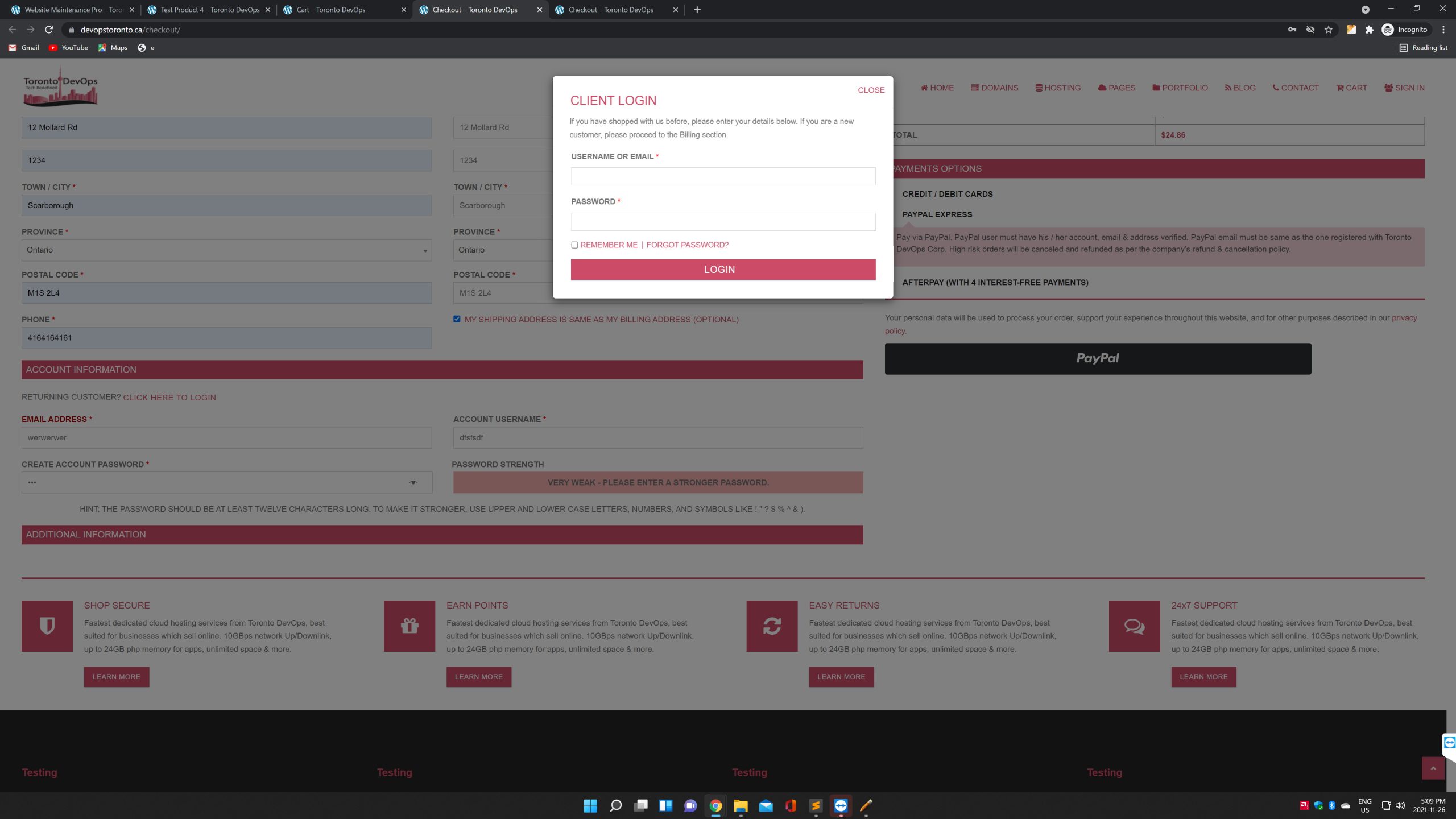Click the Easy Returns refresh icon
The height and width of the screenshot is (819, 1456).
pyautogui.click(x=772, y=626)
